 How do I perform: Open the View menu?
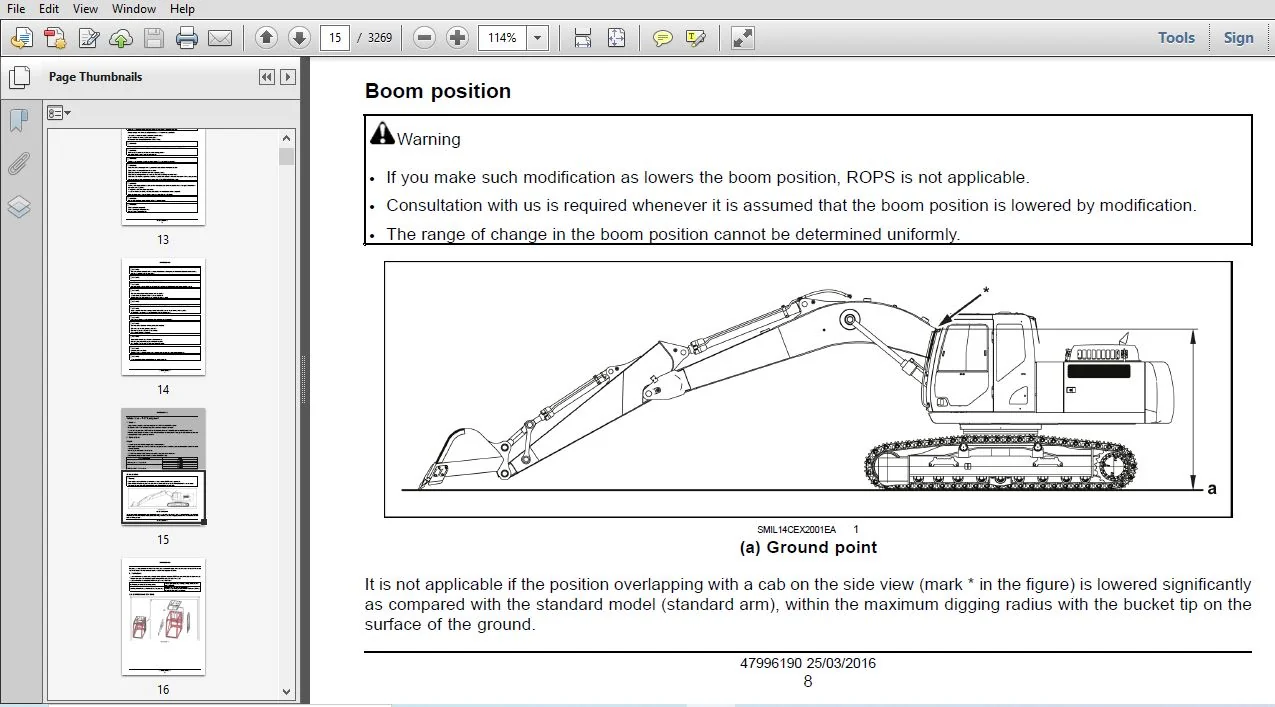pos(85,9)
